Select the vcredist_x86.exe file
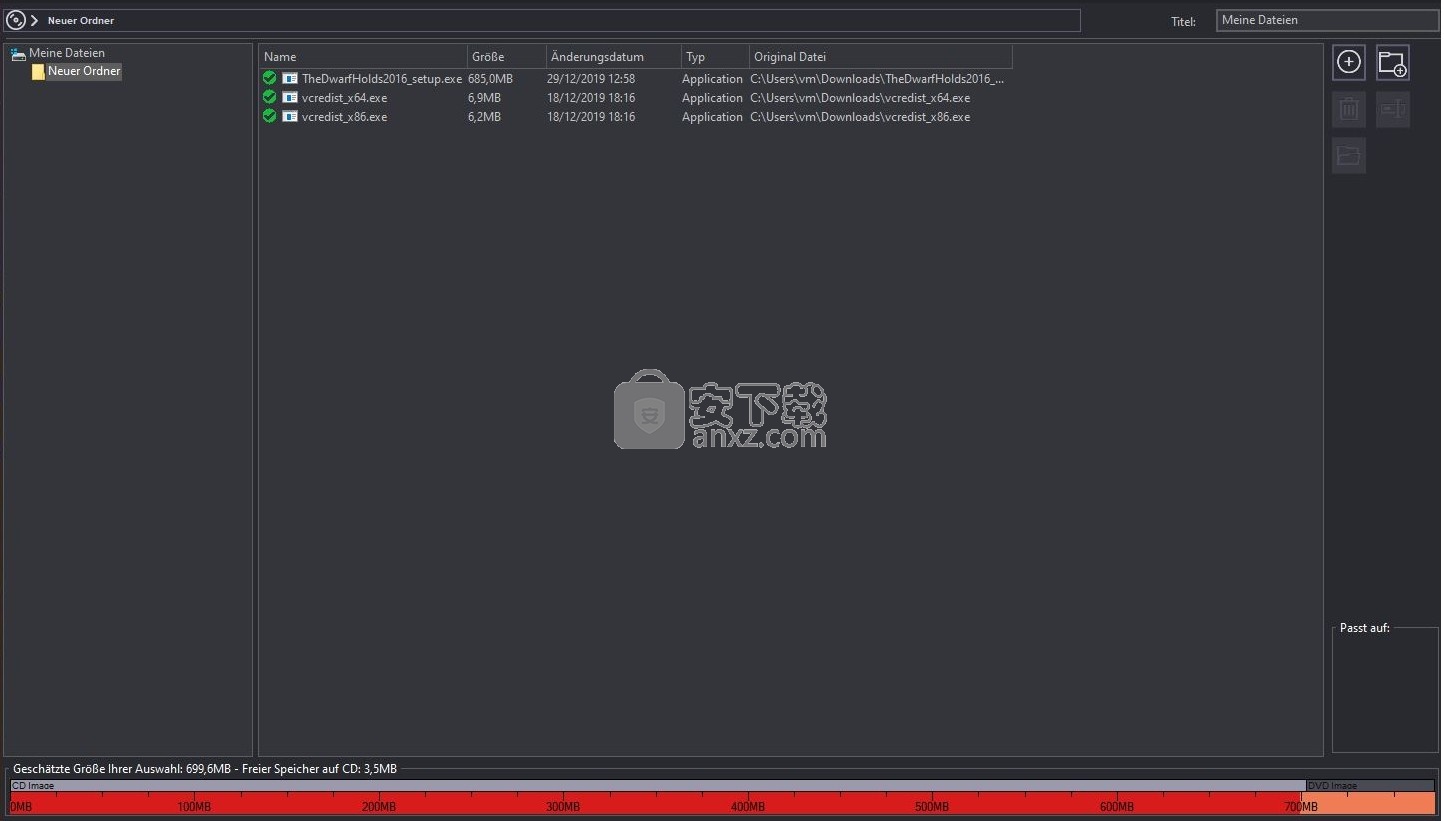 coord(344,117)
